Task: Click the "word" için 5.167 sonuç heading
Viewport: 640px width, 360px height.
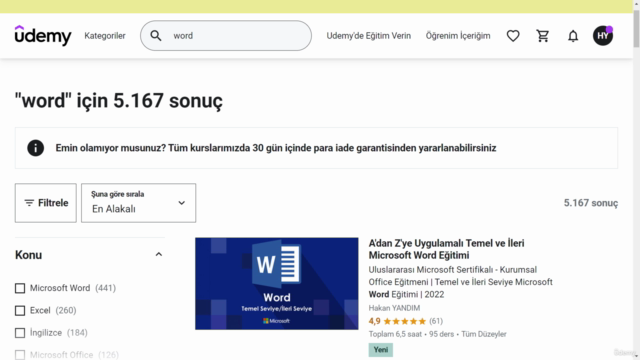Action: click(119, 100)
